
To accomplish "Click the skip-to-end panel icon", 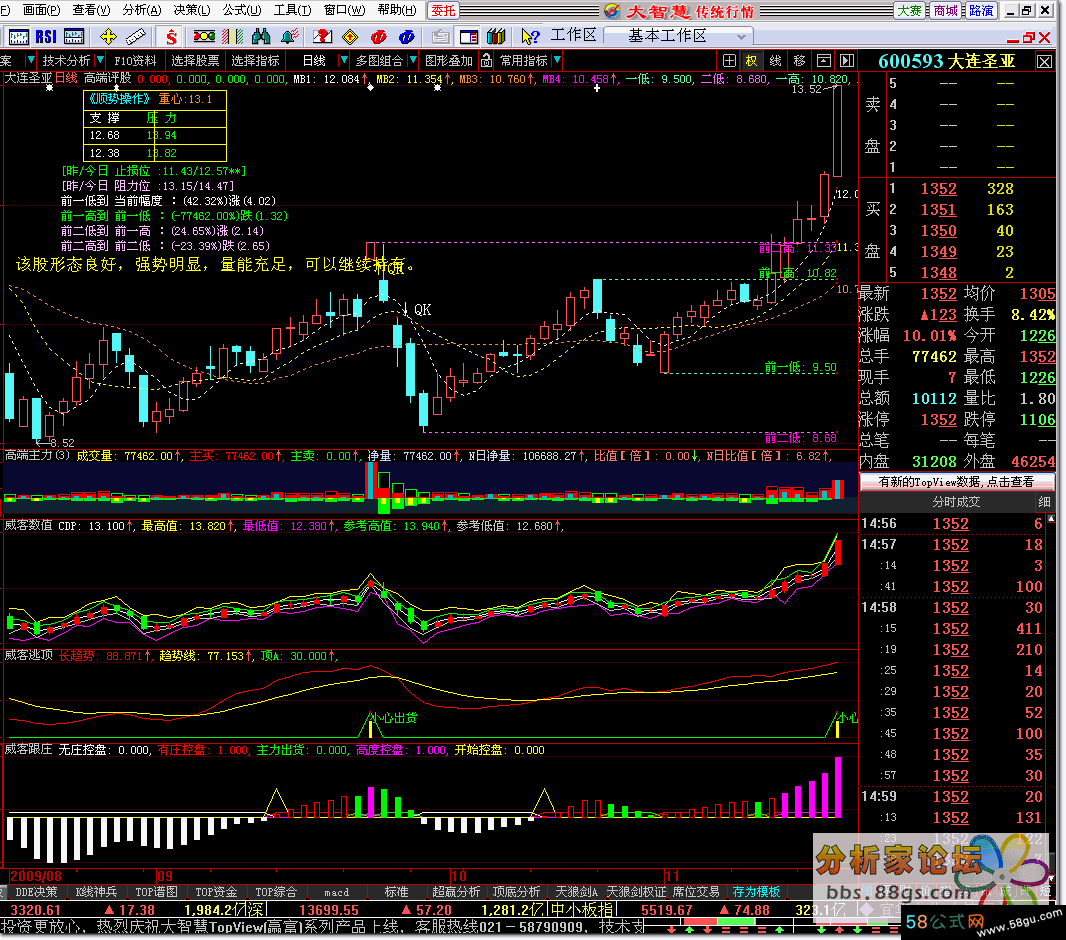I will tap(847, 61).
